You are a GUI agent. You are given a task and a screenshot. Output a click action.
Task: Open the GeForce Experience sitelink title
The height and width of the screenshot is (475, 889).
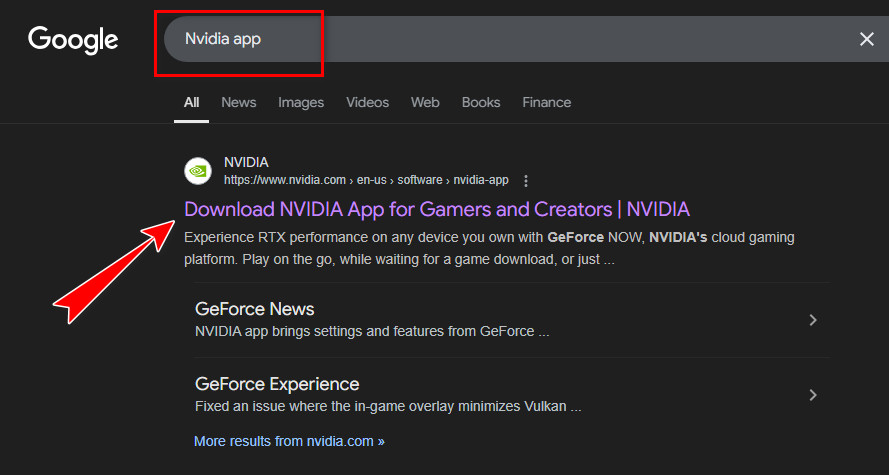coord(277,384)
